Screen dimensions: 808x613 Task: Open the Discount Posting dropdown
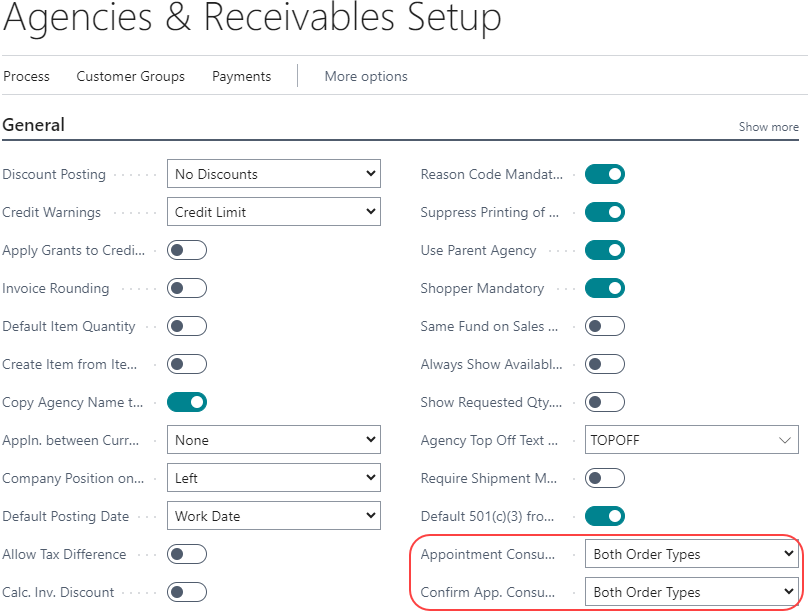(273, 174)
